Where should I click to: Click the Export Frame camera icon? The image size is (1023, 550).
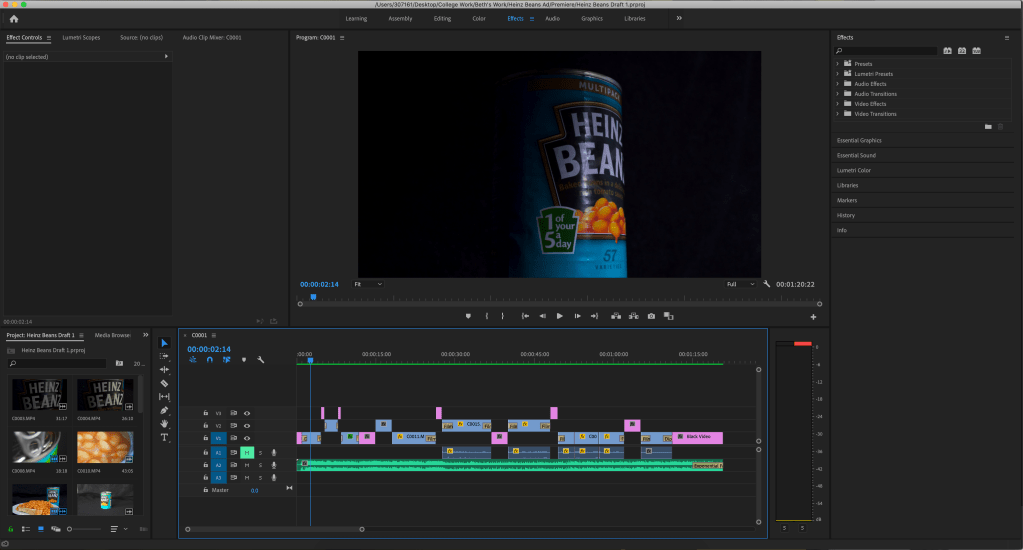click(x=651, y=316)
